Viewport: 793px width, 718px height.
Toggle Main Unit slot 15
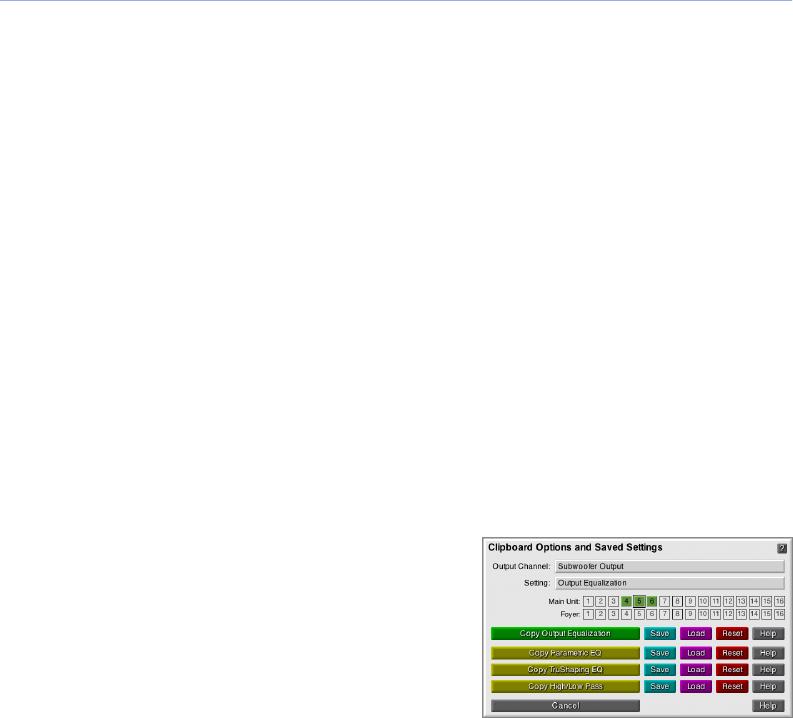[767, 601]
